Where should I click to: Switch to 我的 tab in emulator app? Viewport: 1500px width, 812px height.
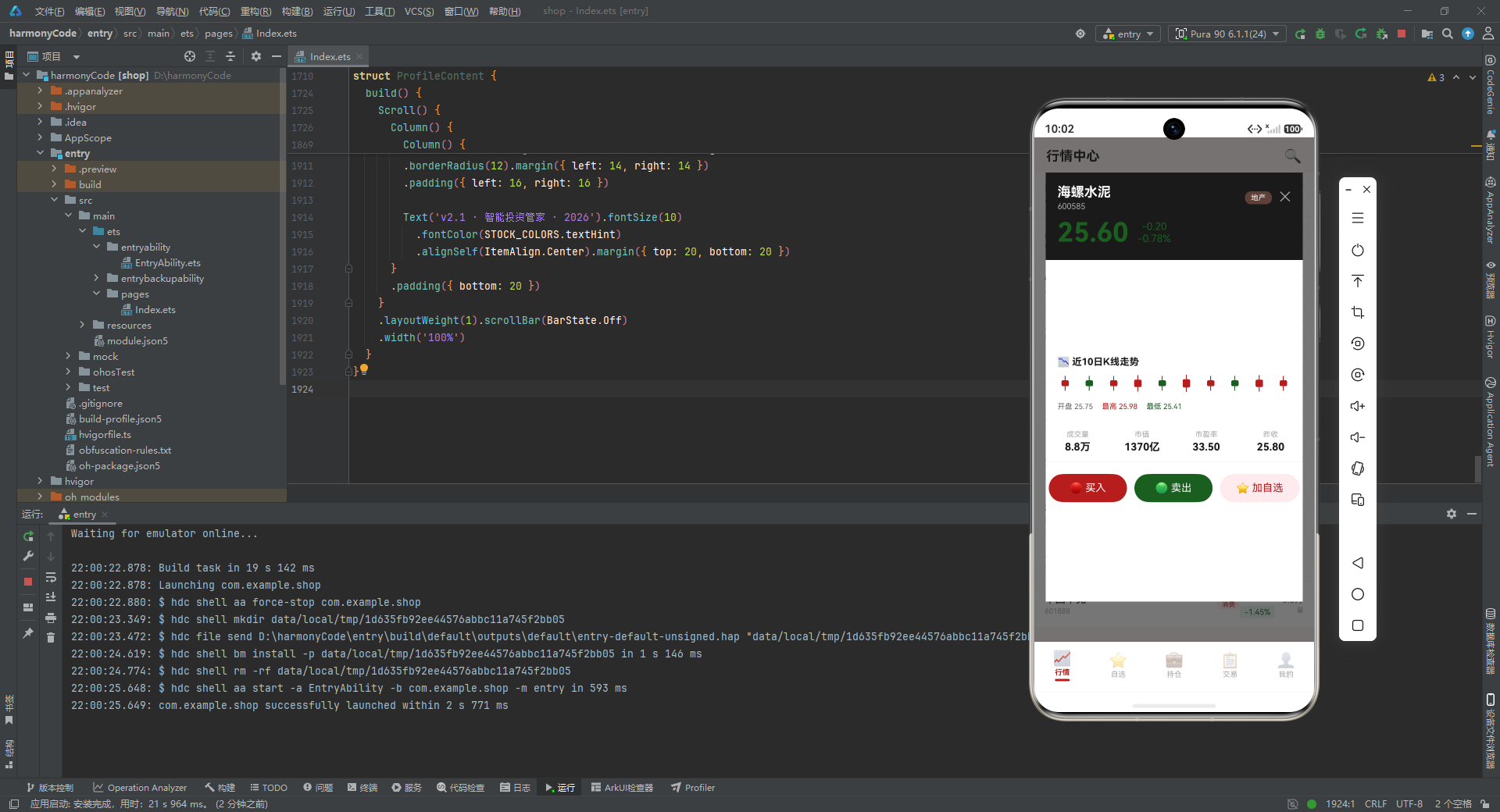click(1286, 664)
